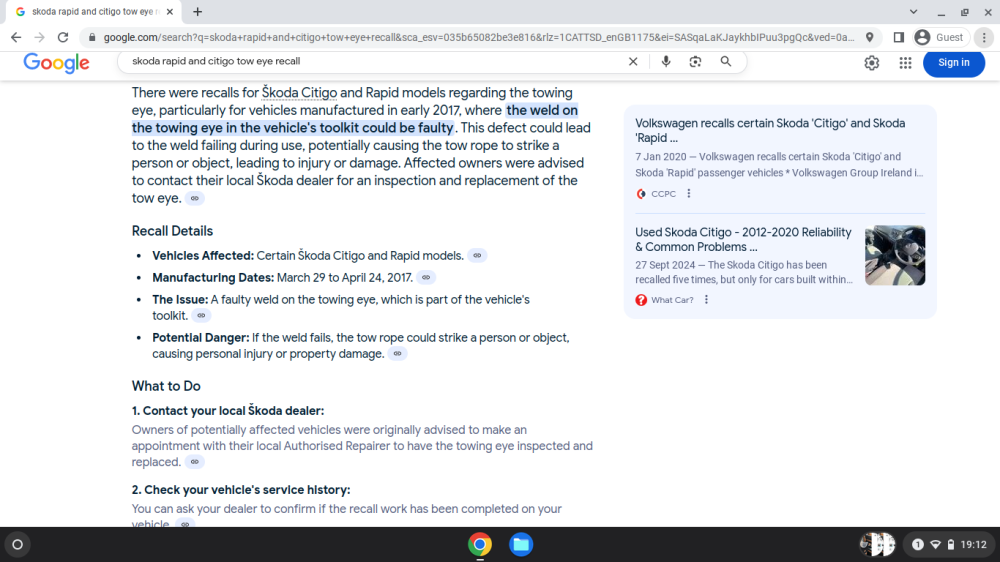This screenshot has height=562, width=1000.
Task: Submit search with magnifier icon
Action: (x=726, y=61)
